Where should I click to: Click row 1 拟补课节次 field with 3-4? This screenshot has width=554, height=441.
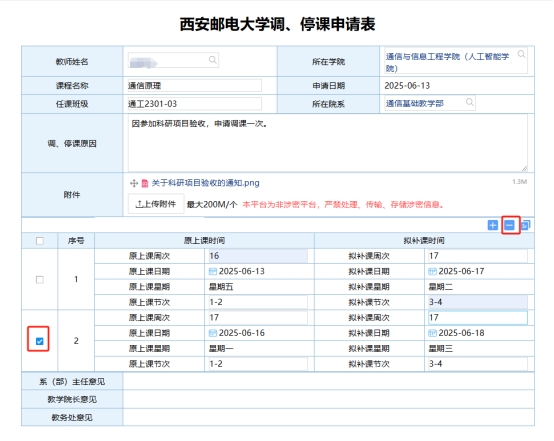tap(478, 302)
